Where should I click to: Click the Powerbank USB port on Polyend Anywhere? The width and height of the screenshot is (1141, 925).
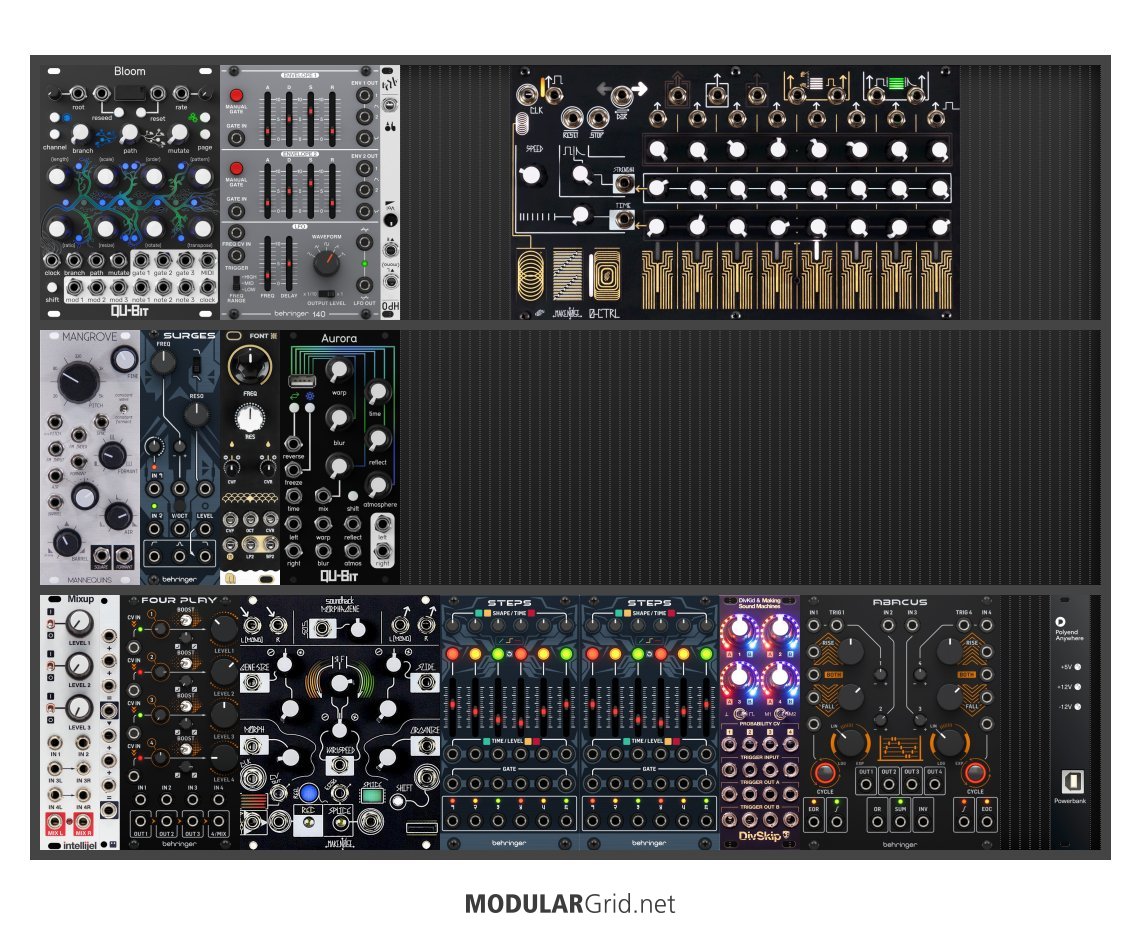pos(1073,782)
